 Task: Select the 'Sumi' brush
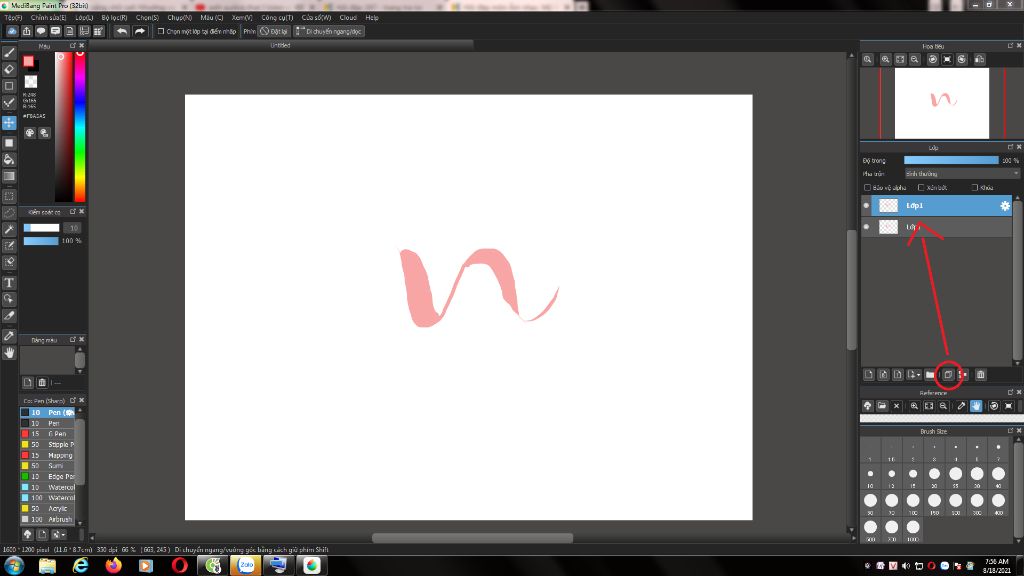(47, 466)
